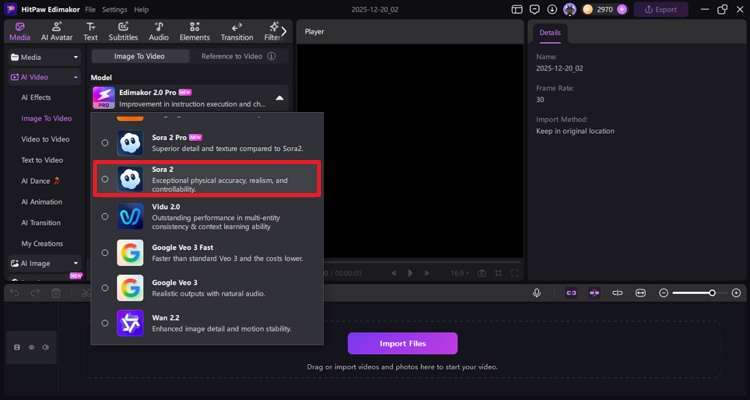Select Image To Video in sidebar
The image size is (750, 400).
point(46,119)
